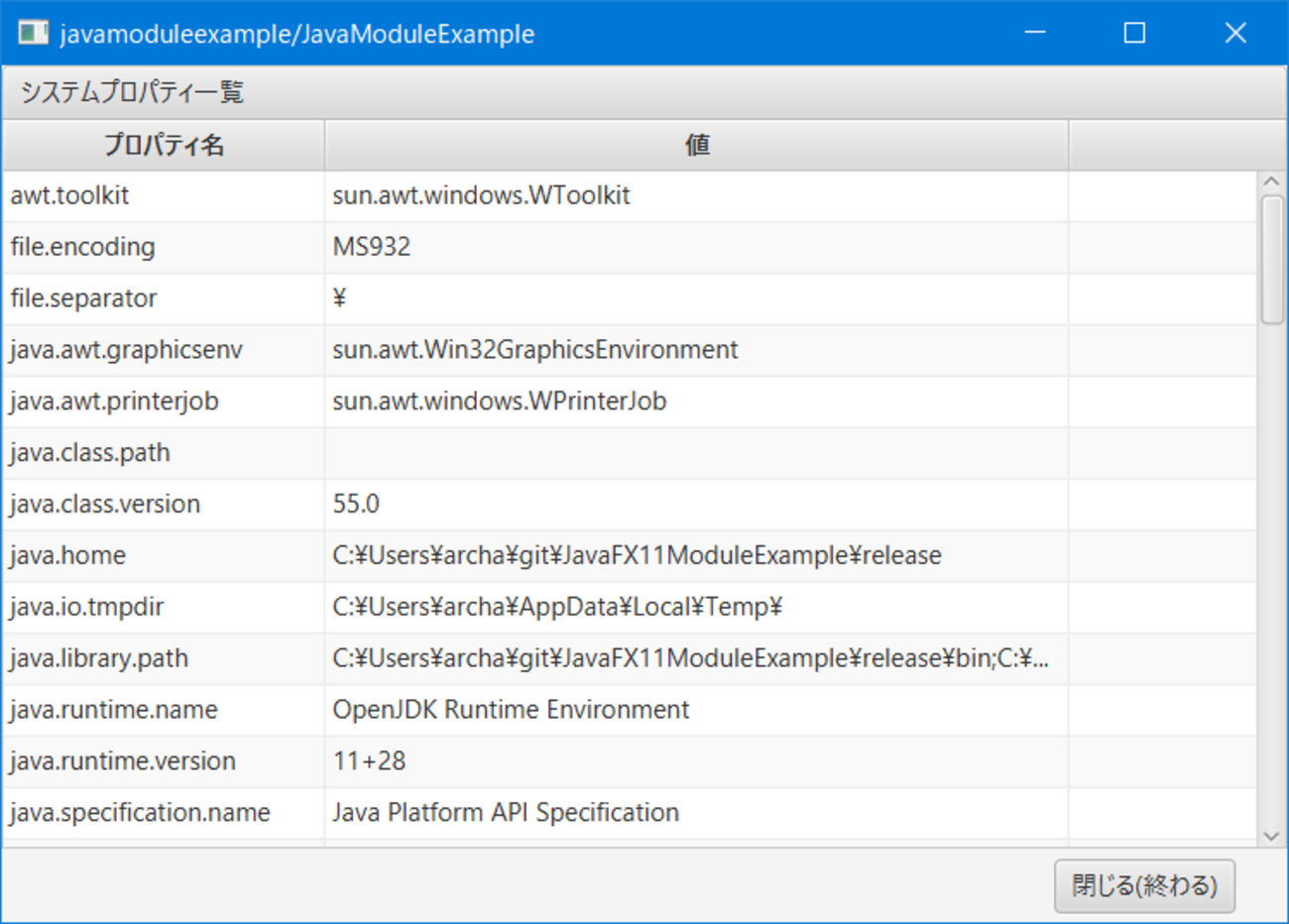Click the java.home path value cell
This screenshot has width=1289, height=924.
[x=637, y=555]
